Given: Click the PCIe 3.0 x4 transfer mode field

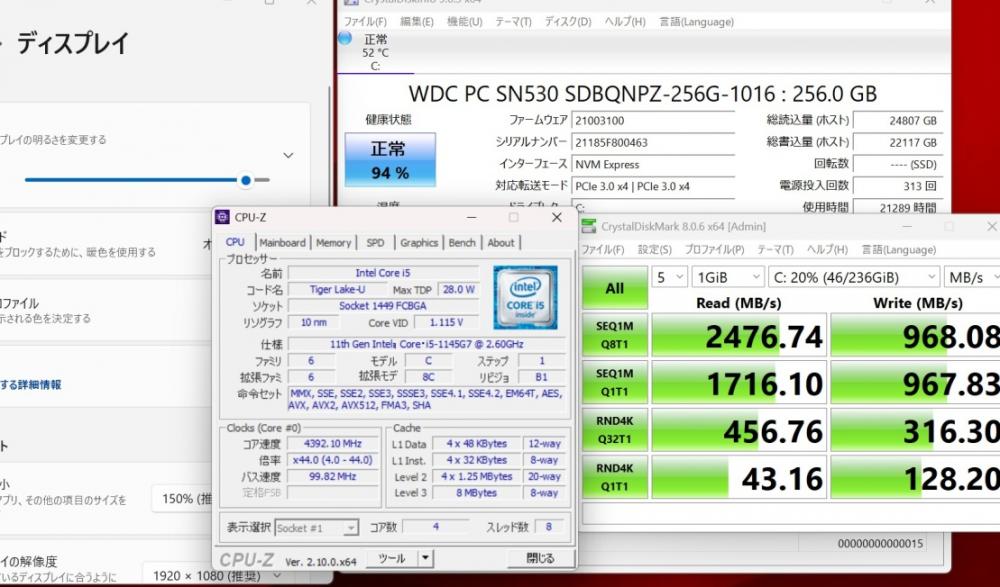Looking at the screenshot, I should tap(652, 186).
